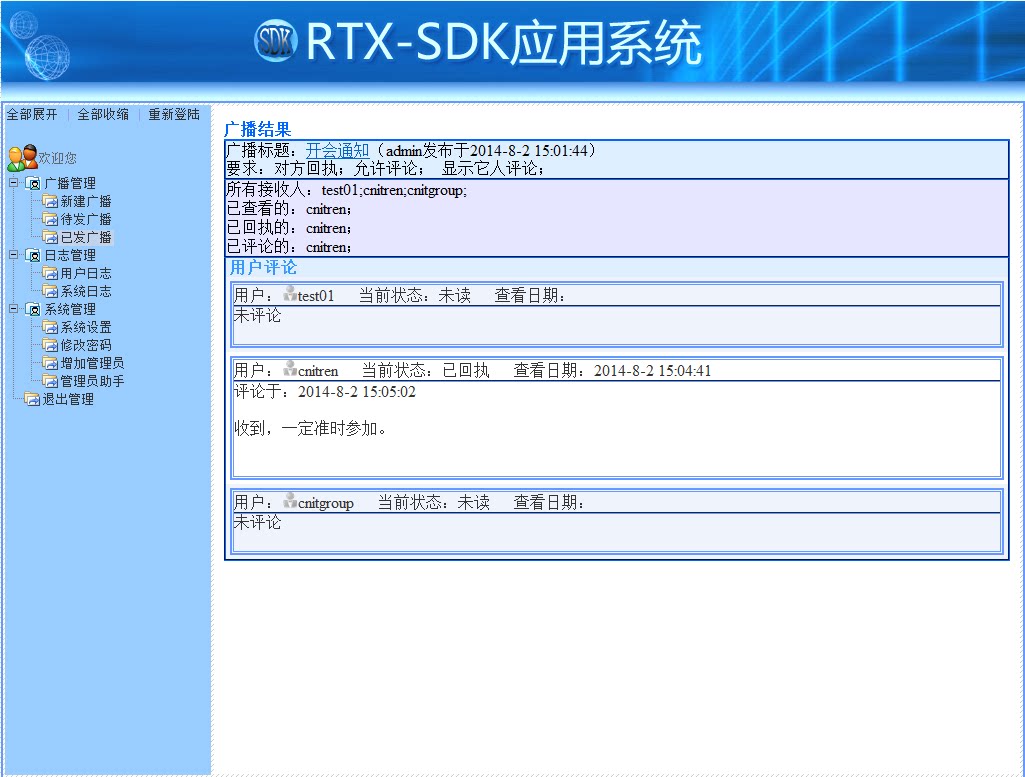Click the 系统设置 folder icon

[x=50, y=327]
